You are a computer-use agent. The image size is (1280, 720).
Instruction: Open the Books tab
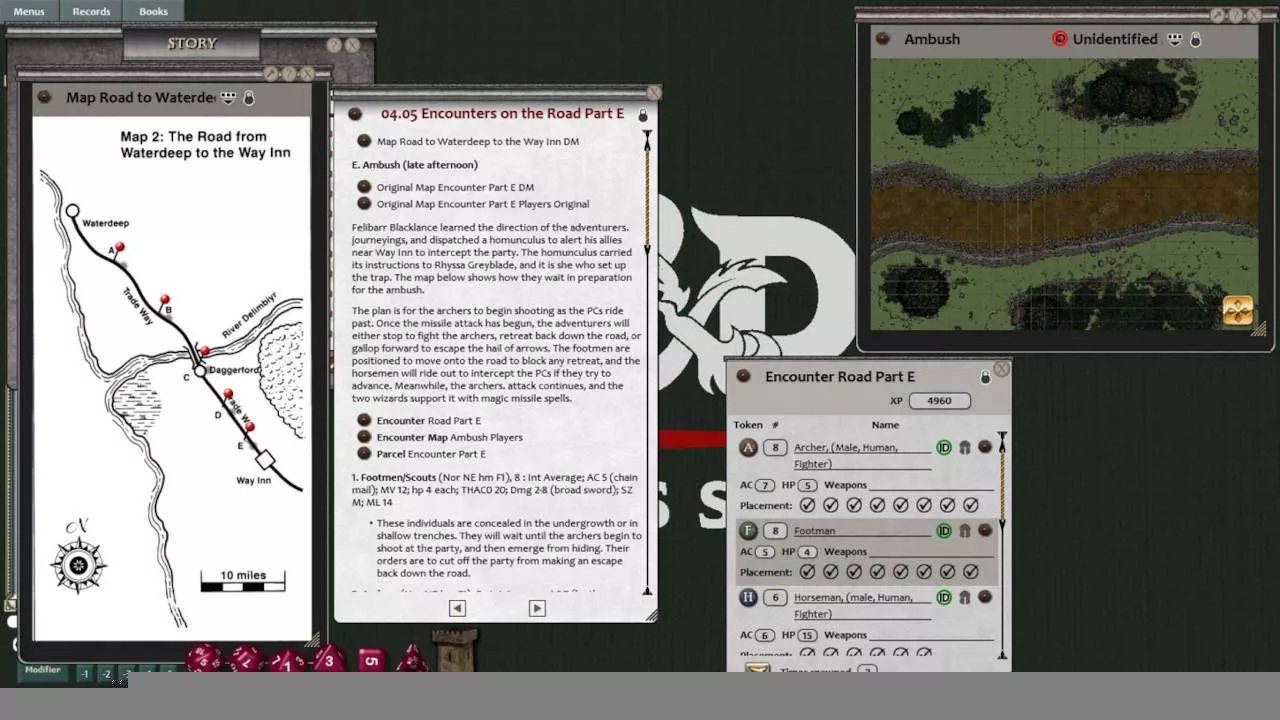point(153,11)
